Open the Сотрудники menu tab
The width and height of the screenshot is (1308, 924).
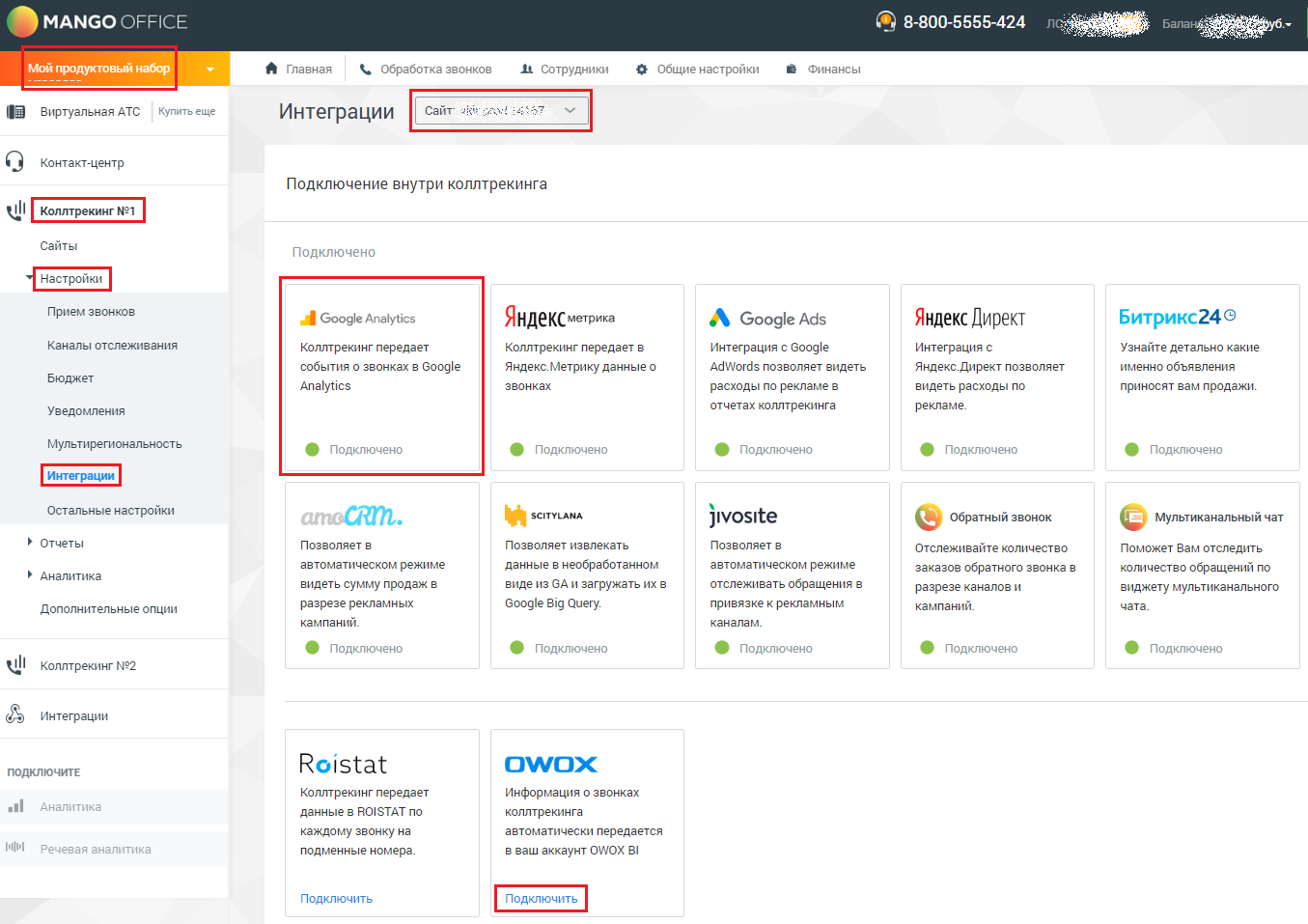[565, 70]
